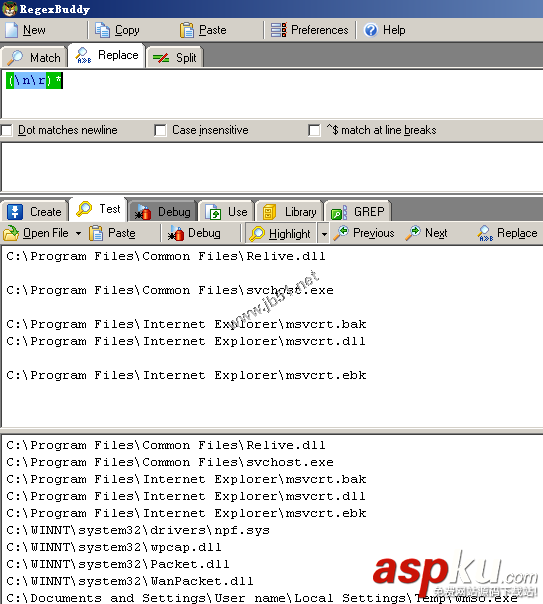Click msvcrt.ebk line in test input
The height and width of the screenshot is (604, 543).
[186, 375]
